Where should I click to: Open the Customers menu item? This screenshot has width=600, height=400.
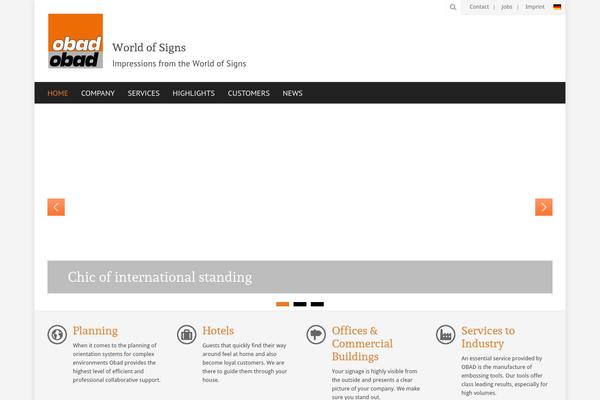click(249, 93)
